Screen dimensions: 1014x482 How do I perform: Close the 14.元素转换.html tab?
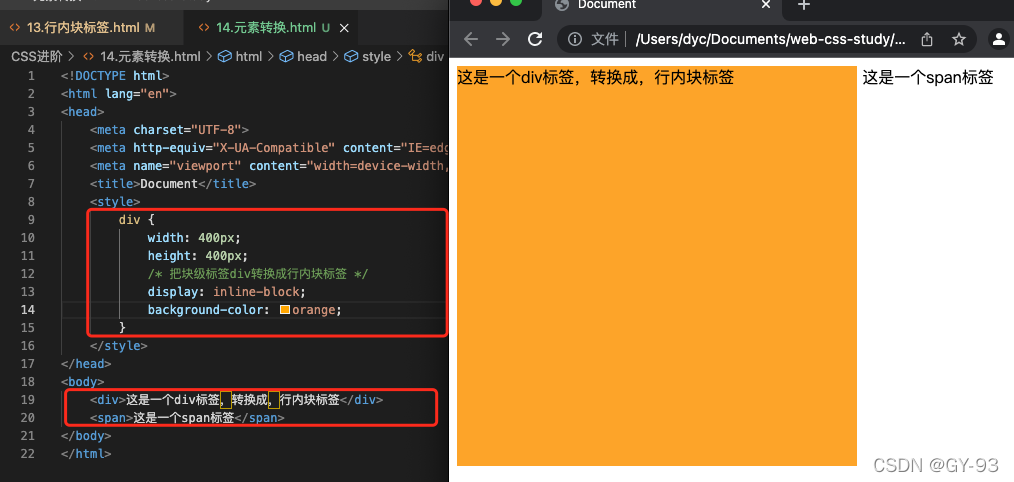(344, 28)
